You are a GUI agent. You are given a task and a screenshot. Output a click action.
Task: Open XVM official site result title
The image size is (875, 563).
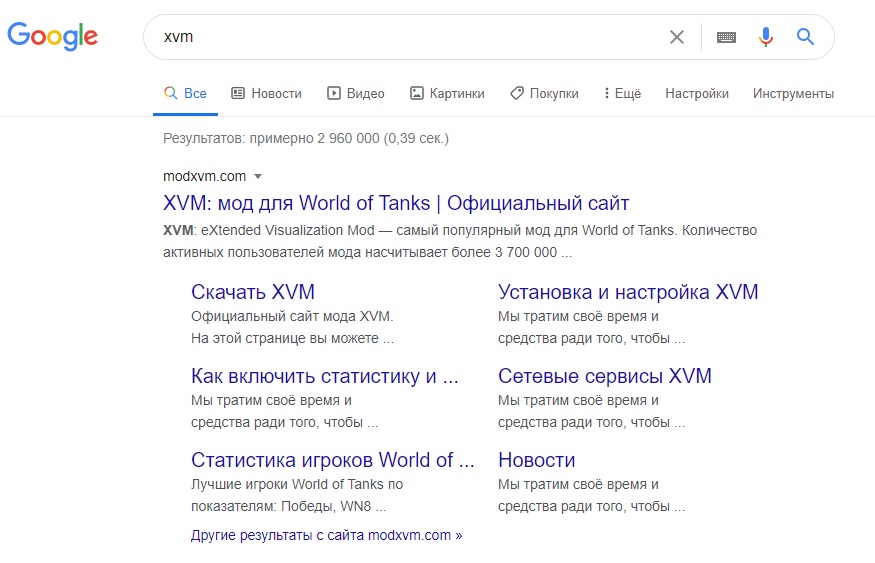point(396,203)
